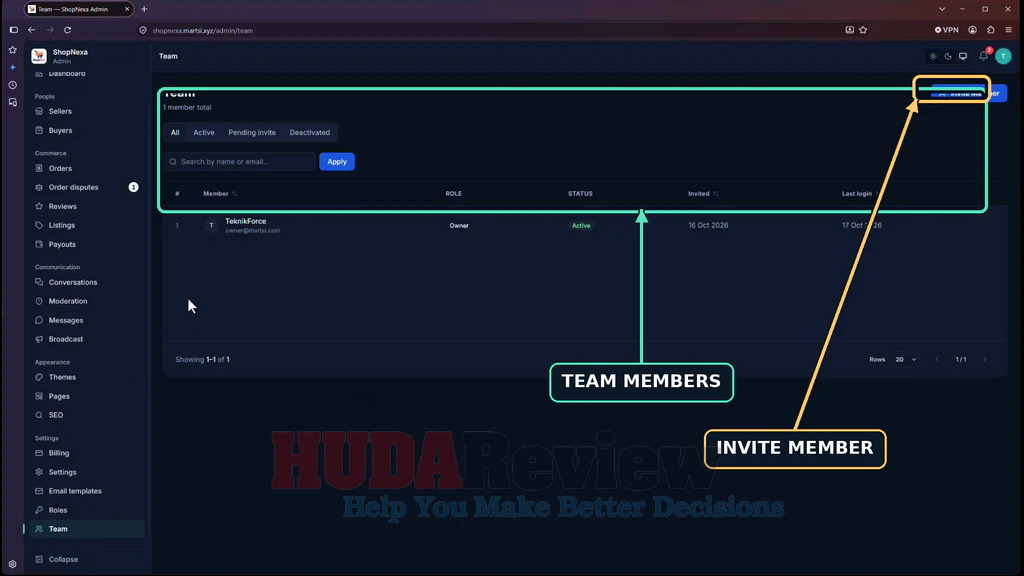
Task: Open the Moderation page
Action: (67, 301)
